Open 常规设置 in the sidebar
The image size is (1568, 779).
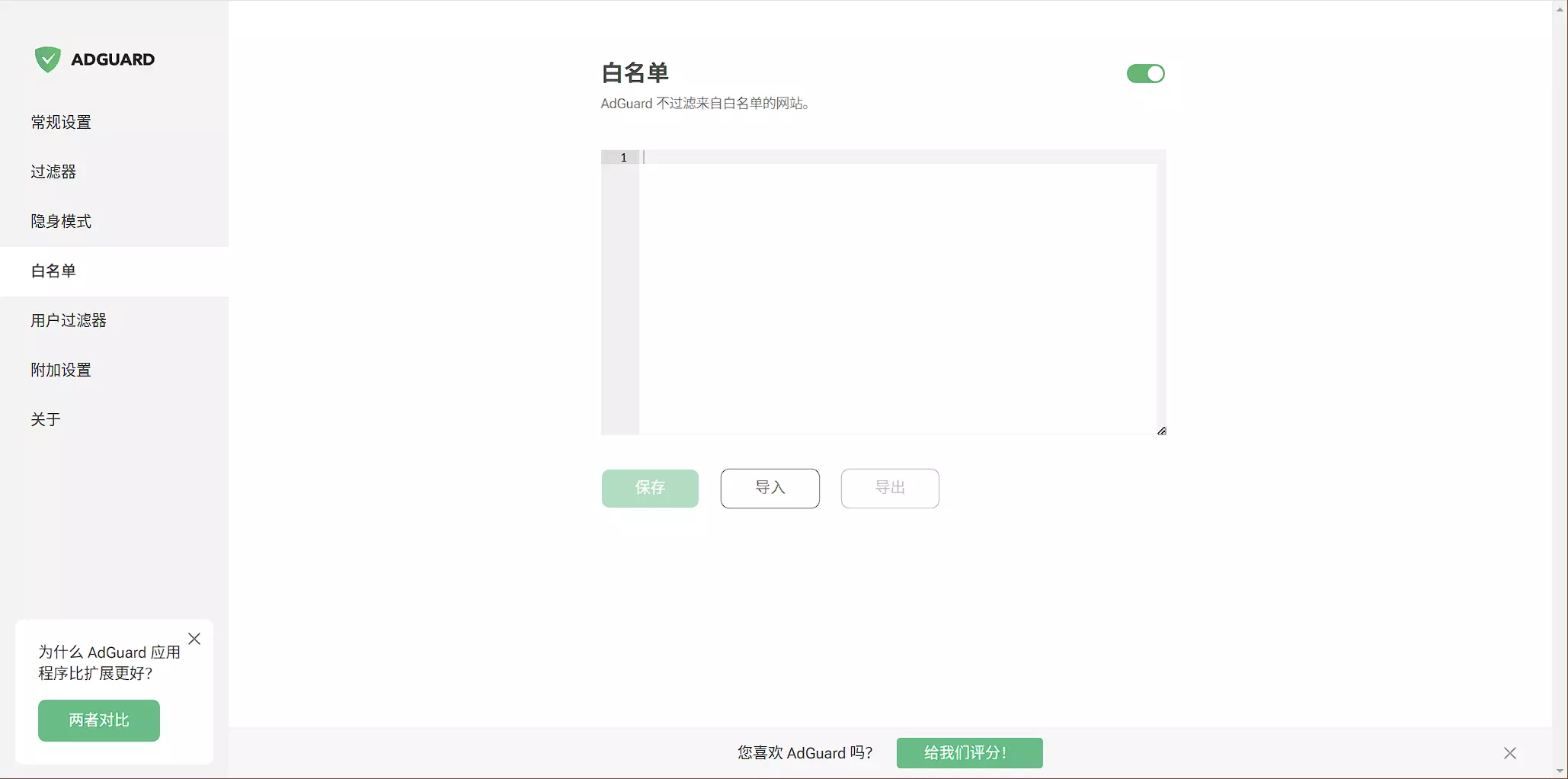pyautogui.click(x=61, y=122)
